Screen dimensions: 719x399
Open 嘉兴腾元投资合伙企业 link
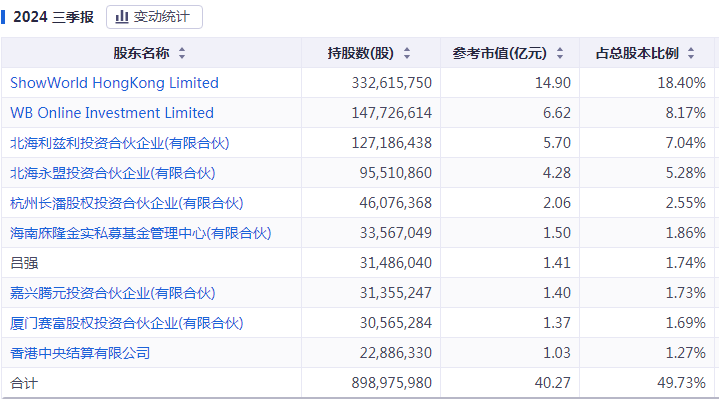click(113, 293)
